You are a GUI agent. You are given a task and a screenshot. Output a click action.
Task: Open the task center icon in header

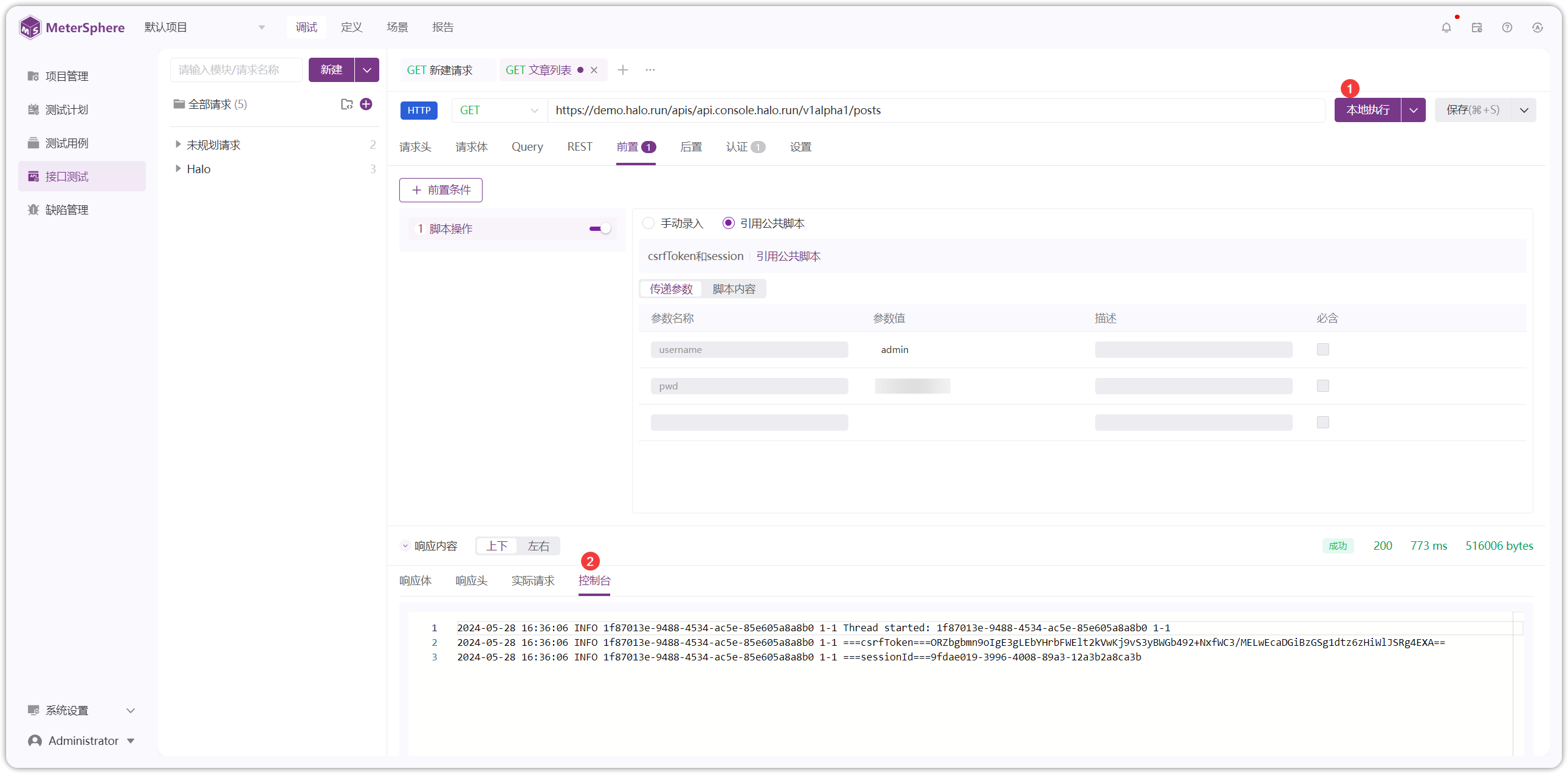[1477, 27]
